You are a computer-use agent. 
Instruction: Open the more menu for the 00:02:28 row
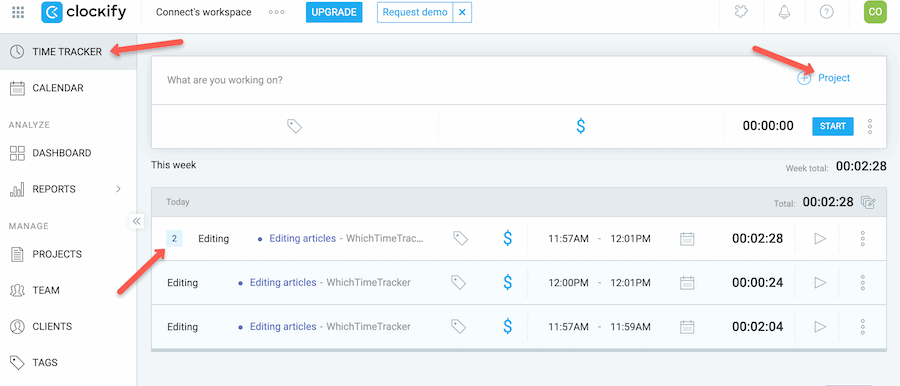(863, 238)
